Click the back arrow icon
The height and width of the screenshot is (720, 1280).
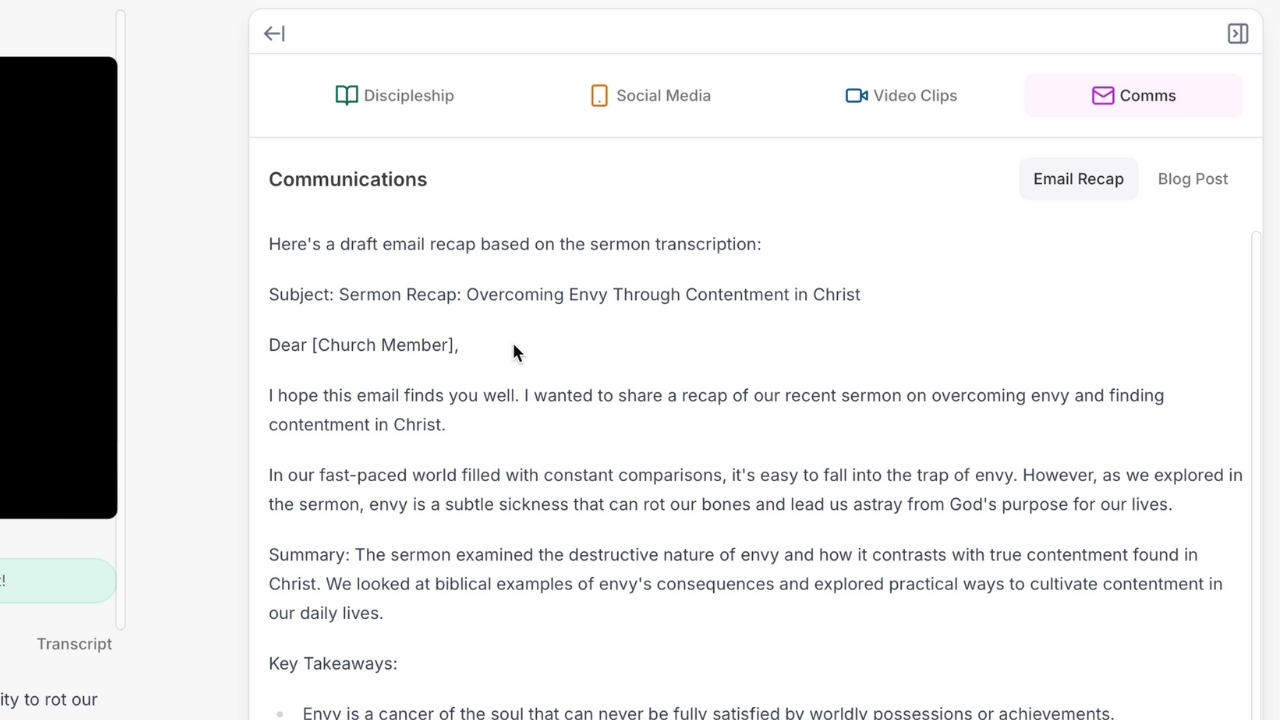(273, 33)
